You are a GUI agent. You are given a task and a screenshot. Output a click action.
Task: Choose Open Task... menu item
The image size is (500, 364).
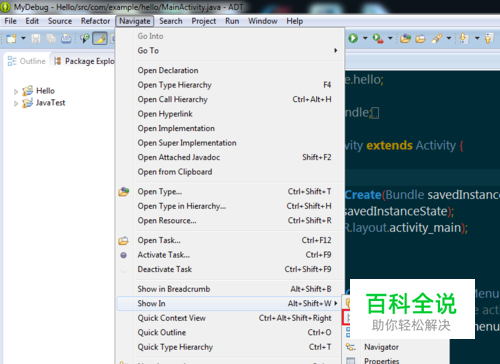[231, 240]
